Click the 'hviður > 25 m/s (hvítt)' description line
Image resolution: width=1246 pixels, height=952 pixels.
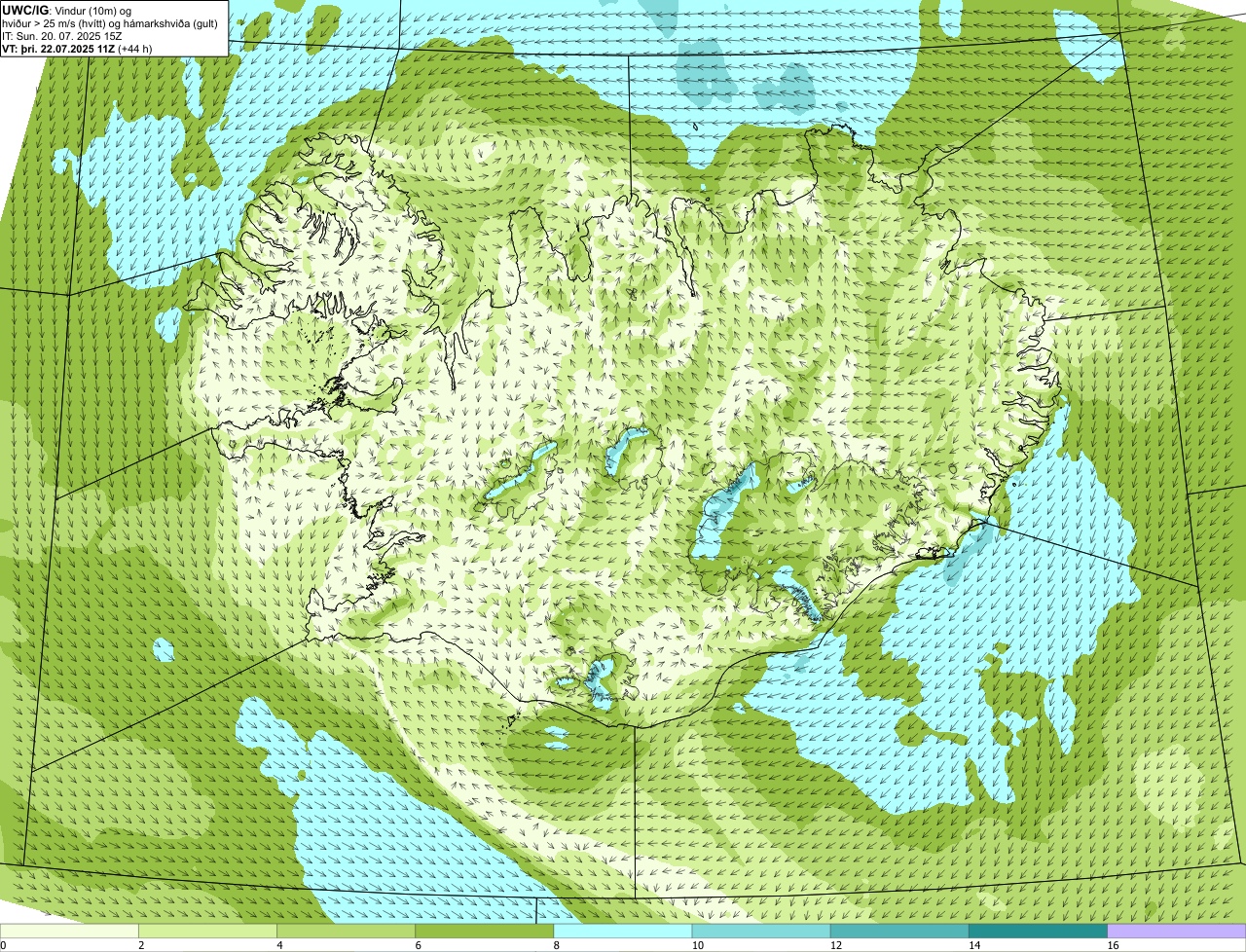(110, 23)
